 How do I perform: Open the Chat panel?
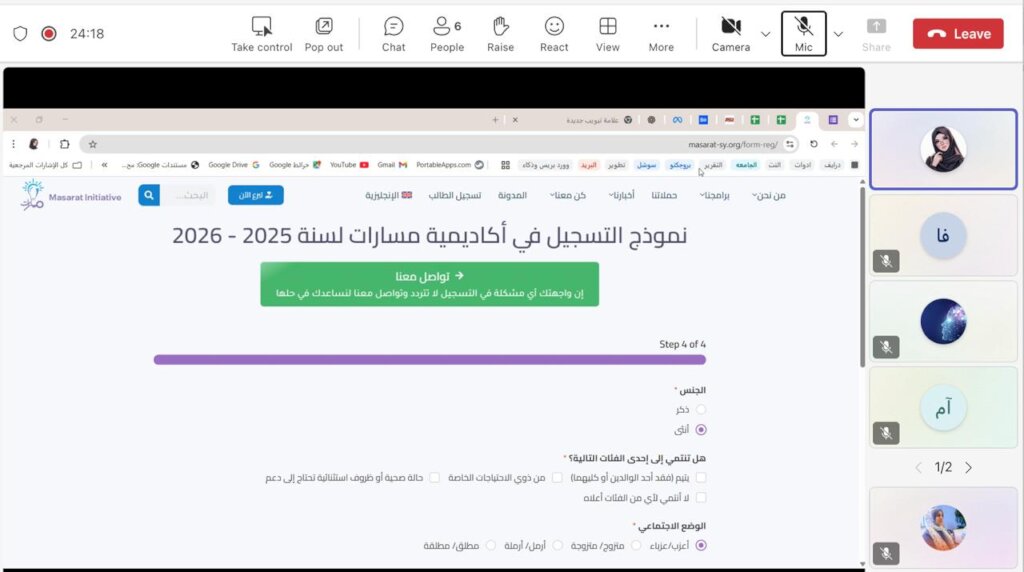393,27
